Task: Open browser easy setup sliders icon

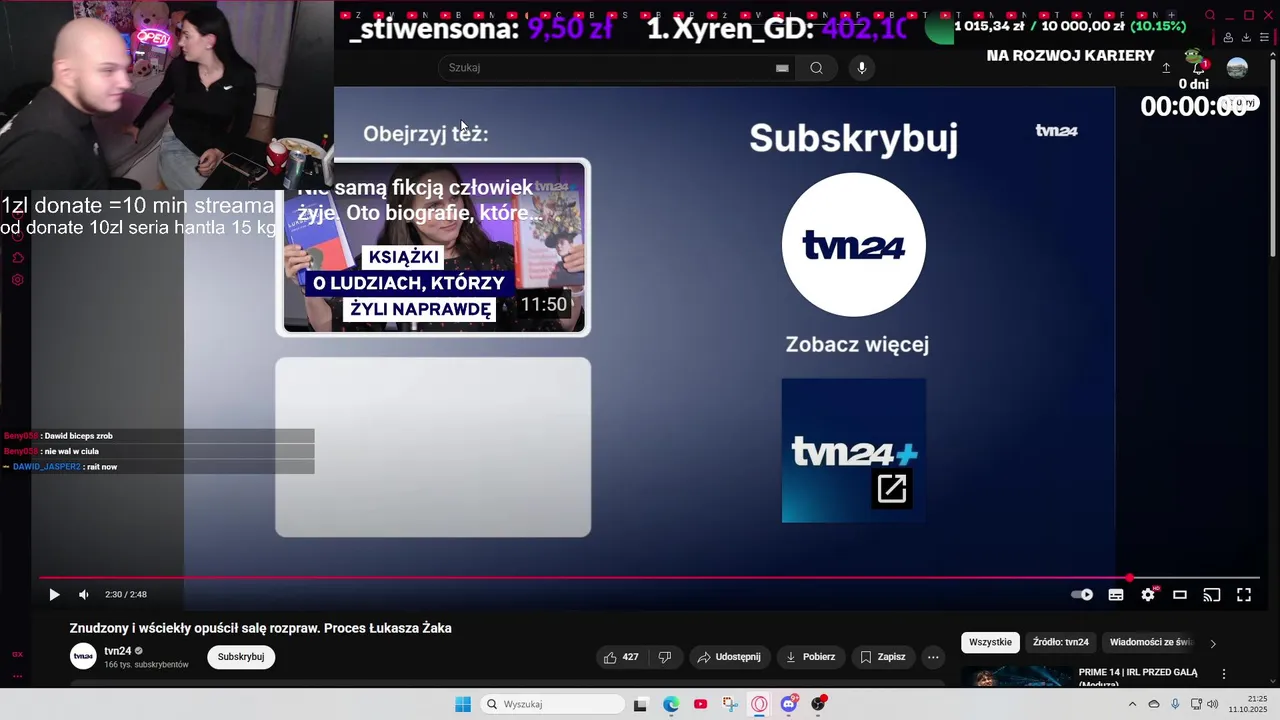Action: [x=1263, y=38]
